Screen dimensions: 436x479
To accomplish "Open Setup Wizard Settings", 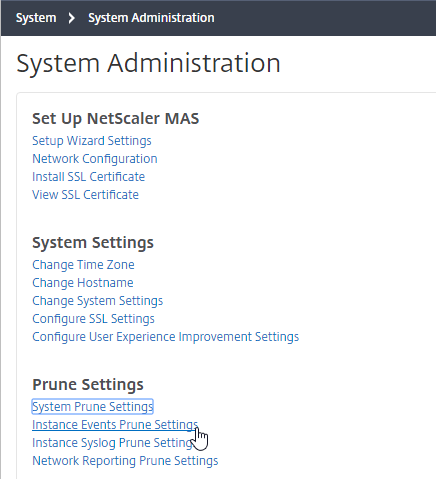I will [92, 141].
